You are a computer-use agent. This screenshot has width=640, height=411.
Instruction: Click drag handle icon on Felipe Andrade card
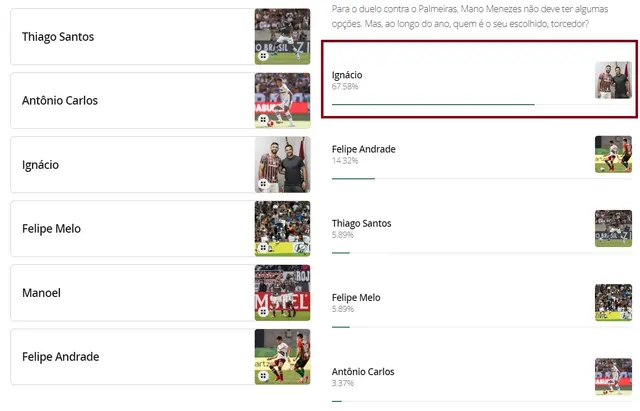(263, 376)
